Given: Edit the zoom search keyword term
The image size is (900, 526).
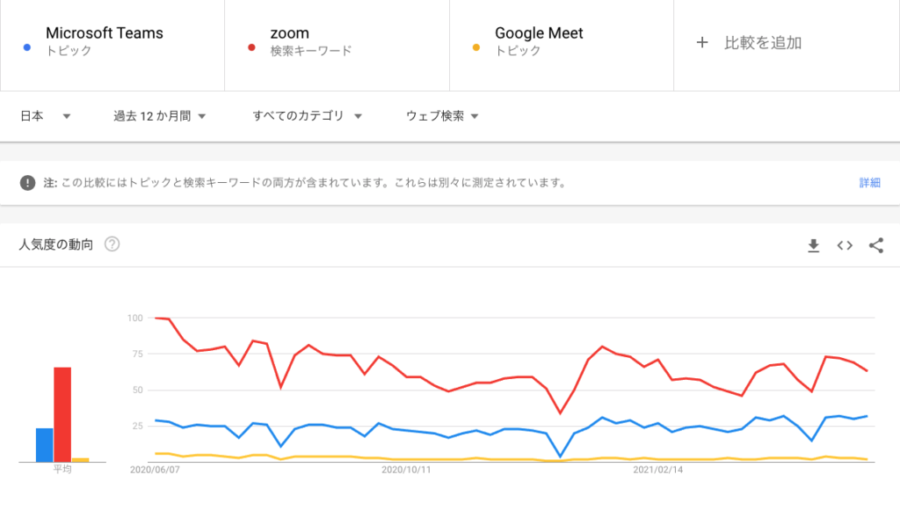Looking at the screenshot, I should tap(290, 33).
